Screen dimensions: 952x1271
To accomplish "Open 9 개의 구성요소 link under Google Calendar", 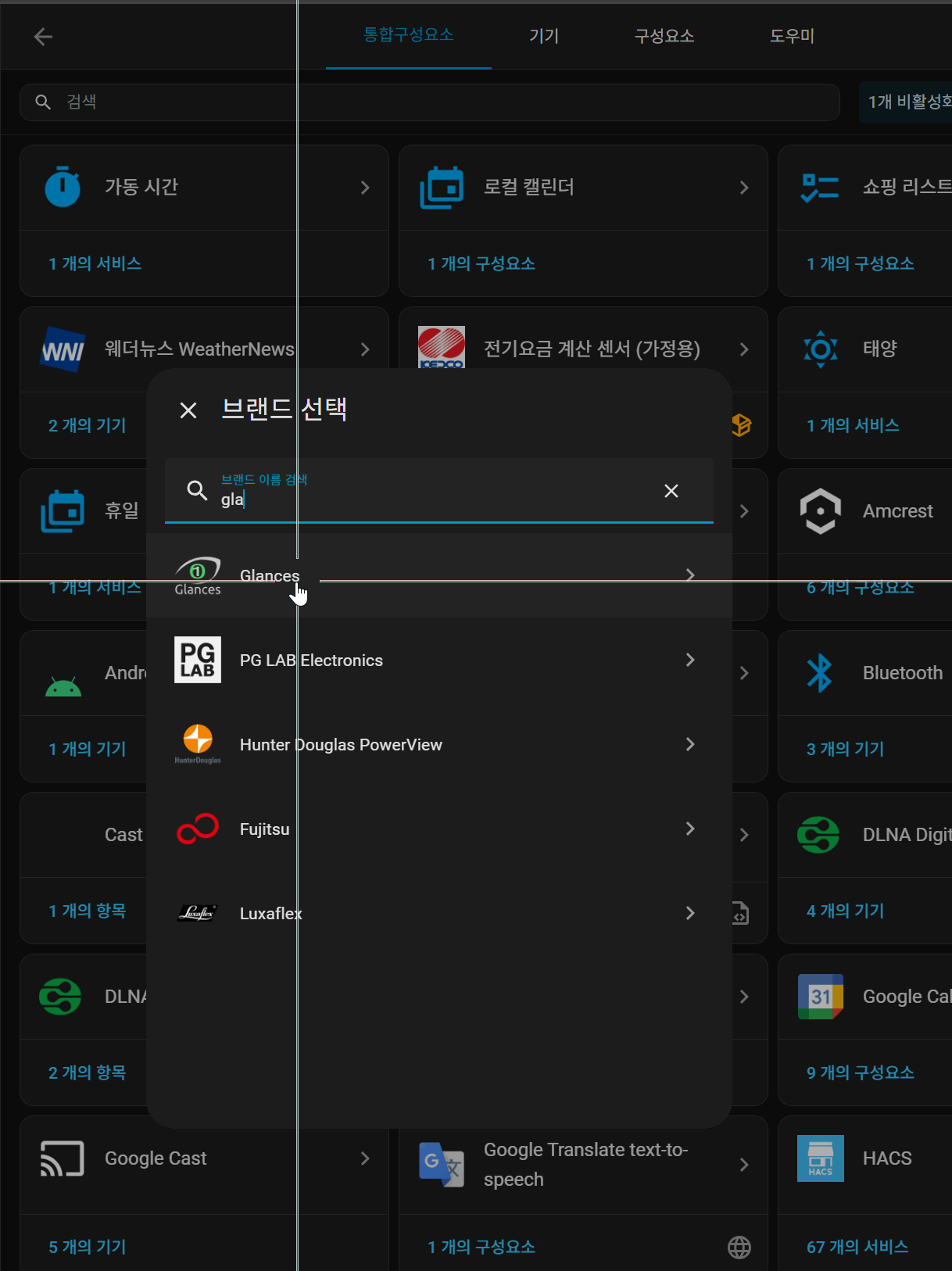I will point(861,1072).
